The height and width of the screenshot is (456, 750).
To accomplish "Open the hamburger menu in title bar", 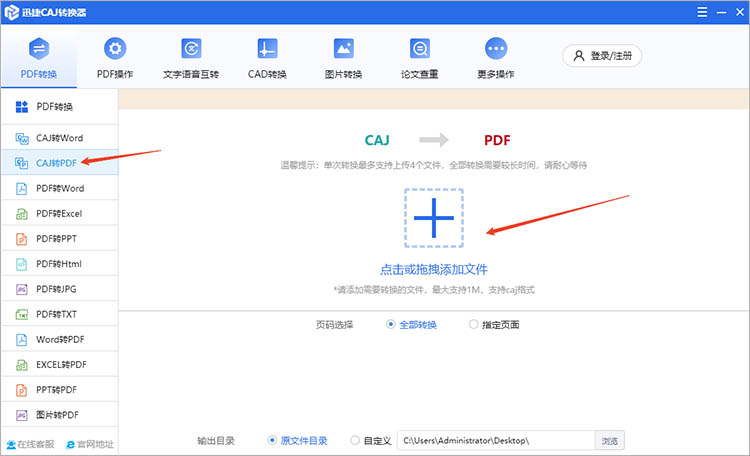I will 702,12.
